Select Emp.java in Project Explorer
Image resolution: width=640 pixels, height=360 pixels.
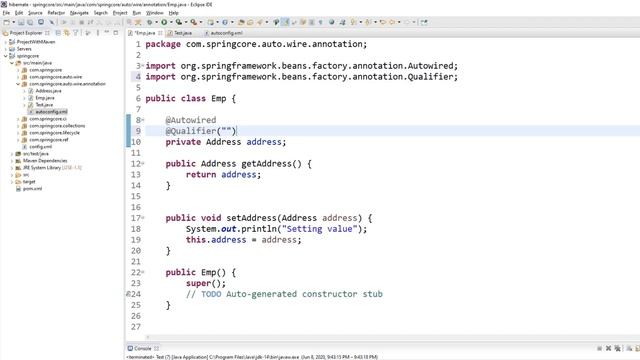point(45,98)
